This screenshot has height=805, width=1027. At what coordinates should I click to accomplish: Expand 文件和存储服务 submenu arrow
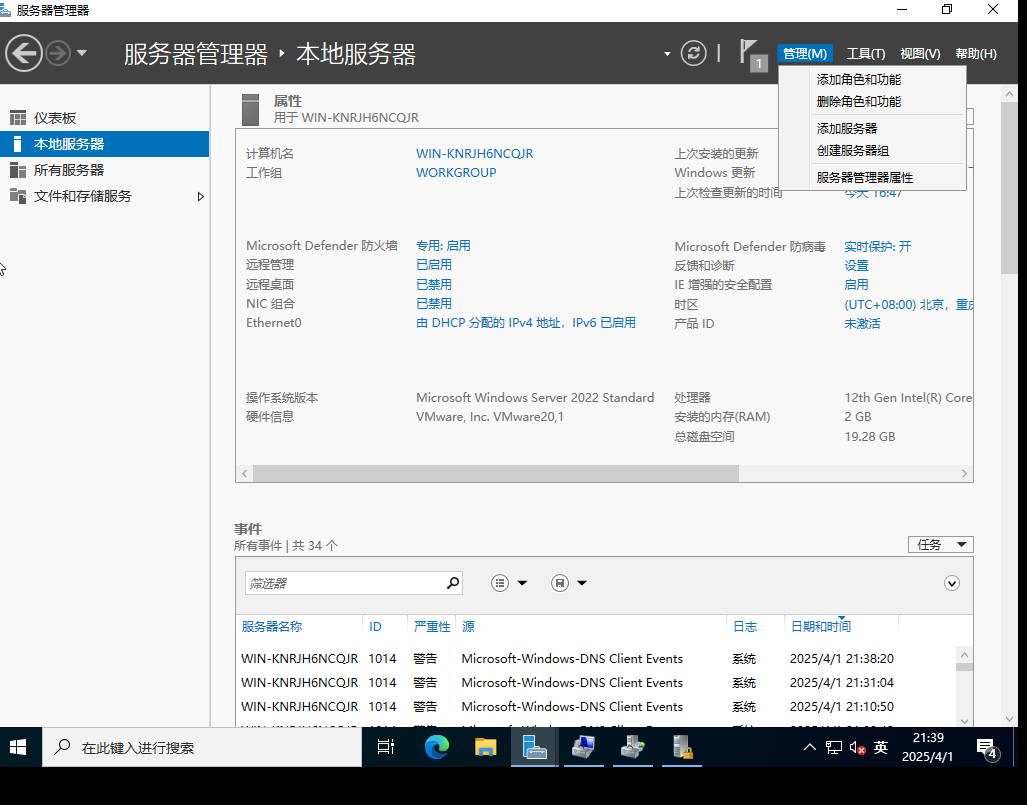[x=200, y=197]
